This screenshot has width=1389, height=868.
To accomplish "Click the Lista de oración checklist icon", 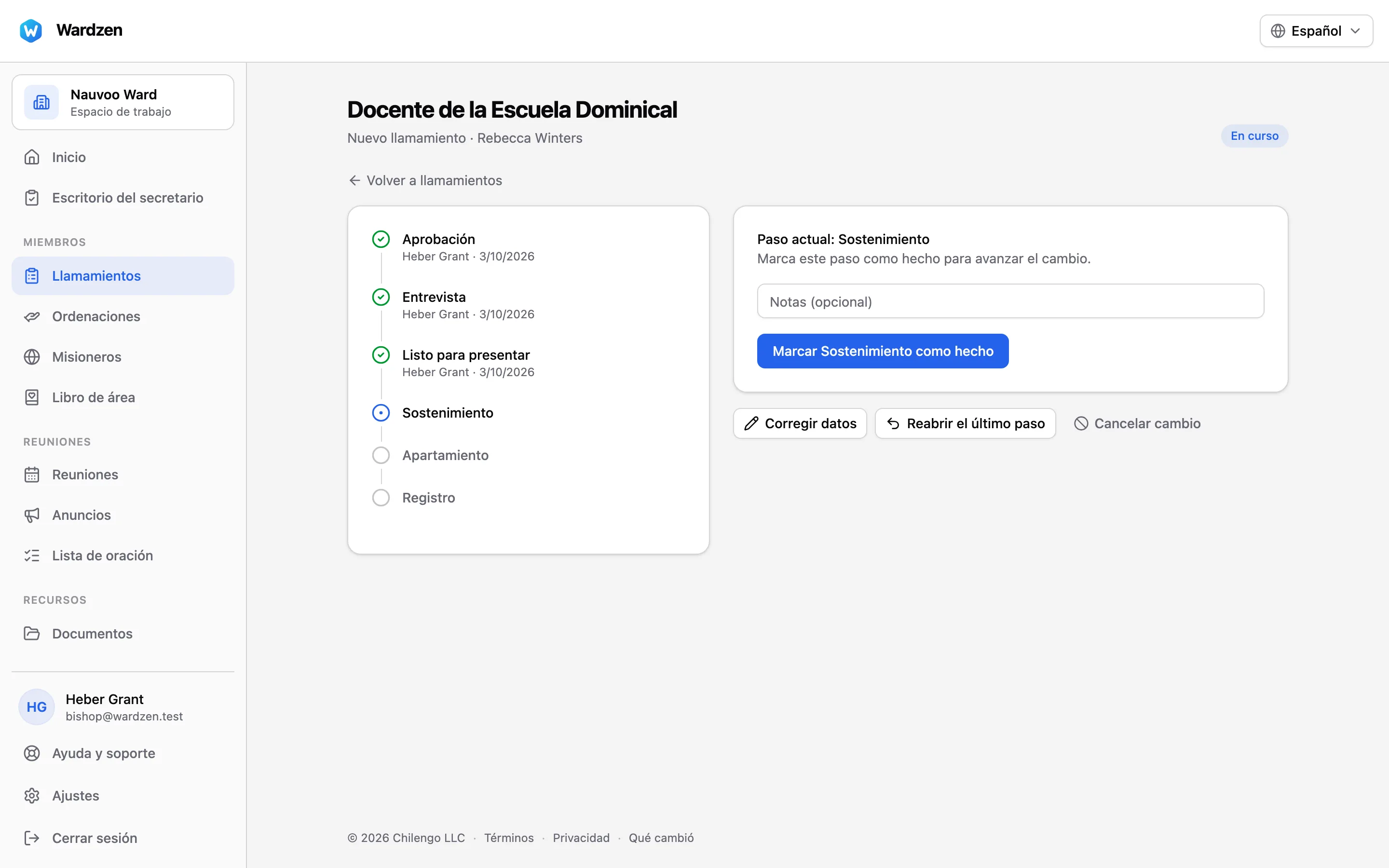I will (32, 556).
